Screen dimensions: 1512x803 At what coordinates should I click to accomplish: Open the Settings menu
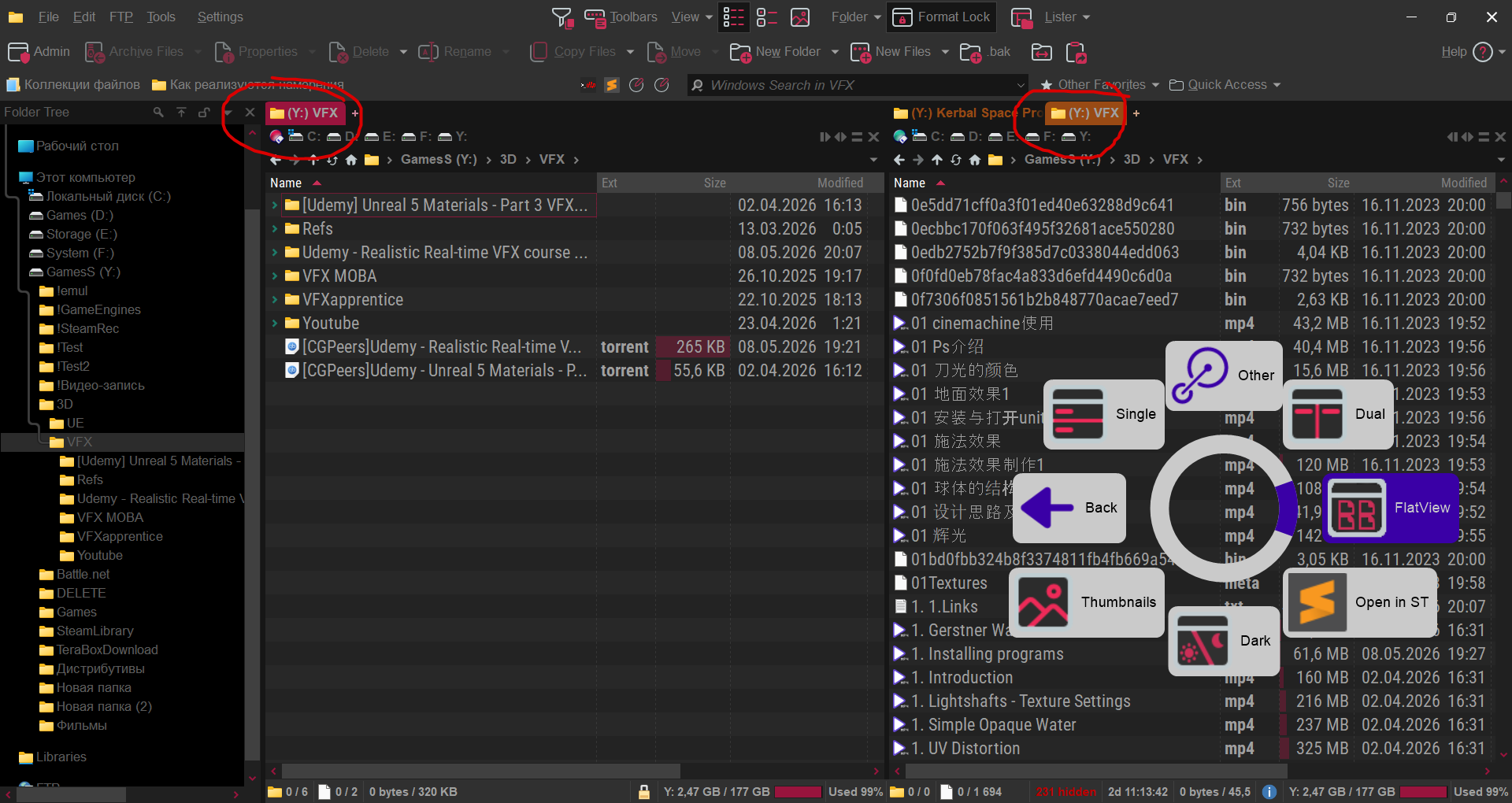[x=220, y=17]
